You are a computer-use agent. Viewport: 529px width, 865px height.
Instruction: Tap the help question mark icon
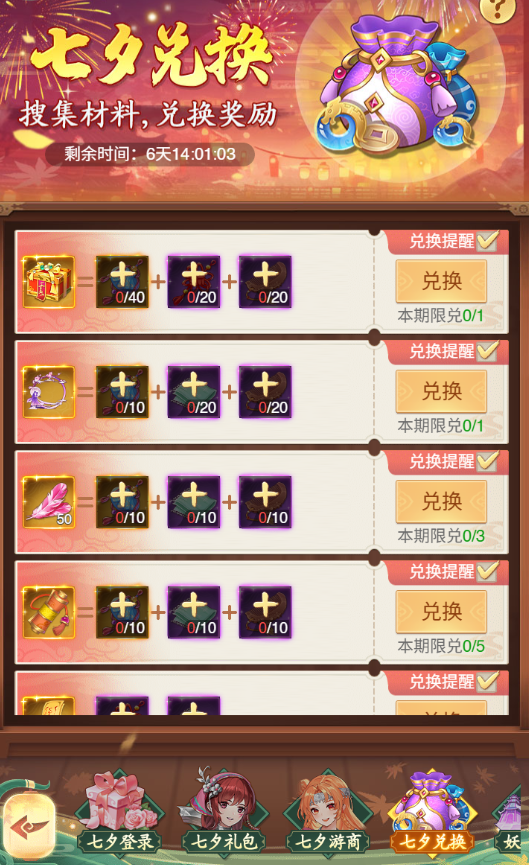498,10
